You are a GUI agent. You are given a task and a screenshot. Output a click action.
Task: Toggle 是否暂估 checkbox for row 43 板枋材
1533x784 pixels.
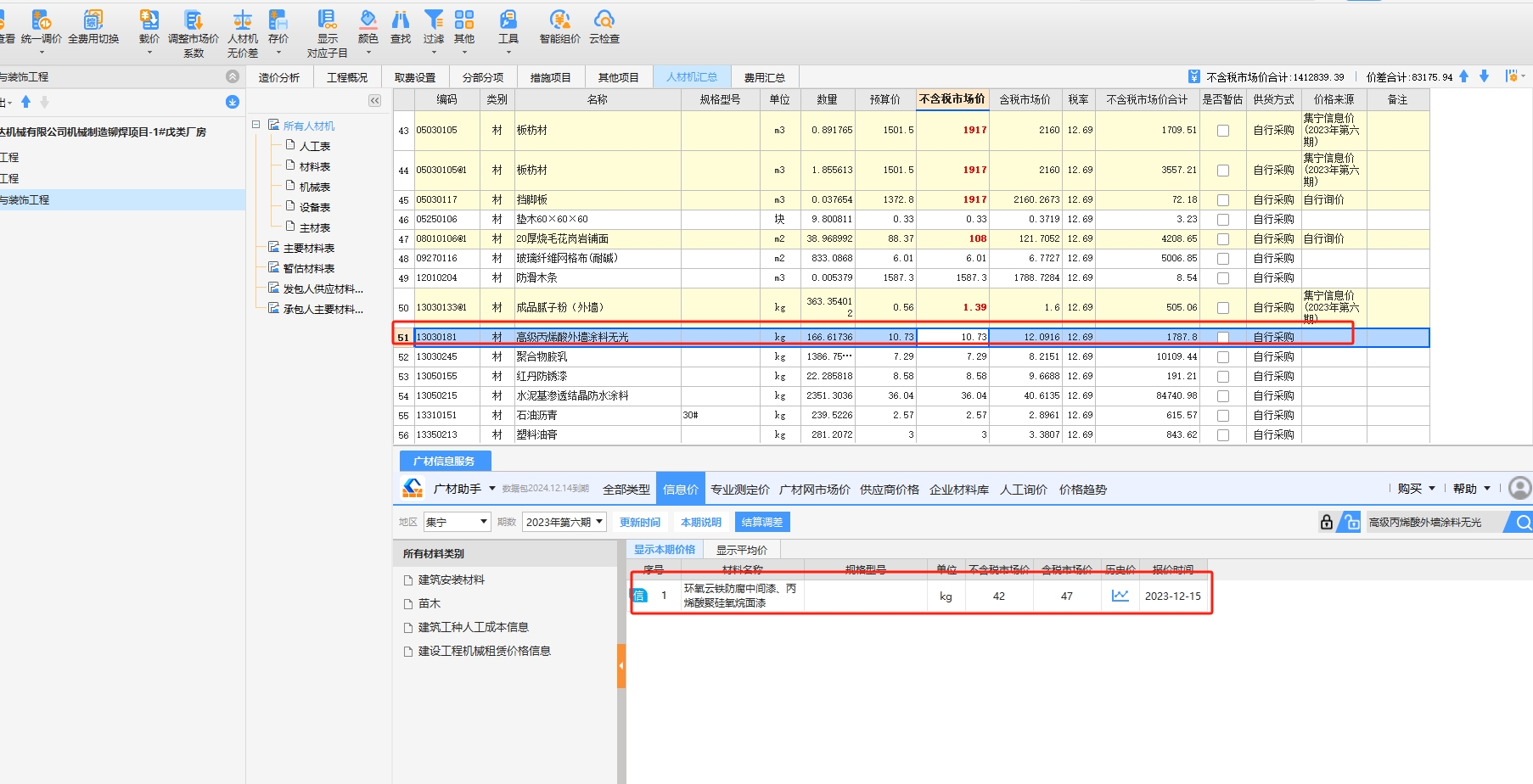(x=1223, y=131)
